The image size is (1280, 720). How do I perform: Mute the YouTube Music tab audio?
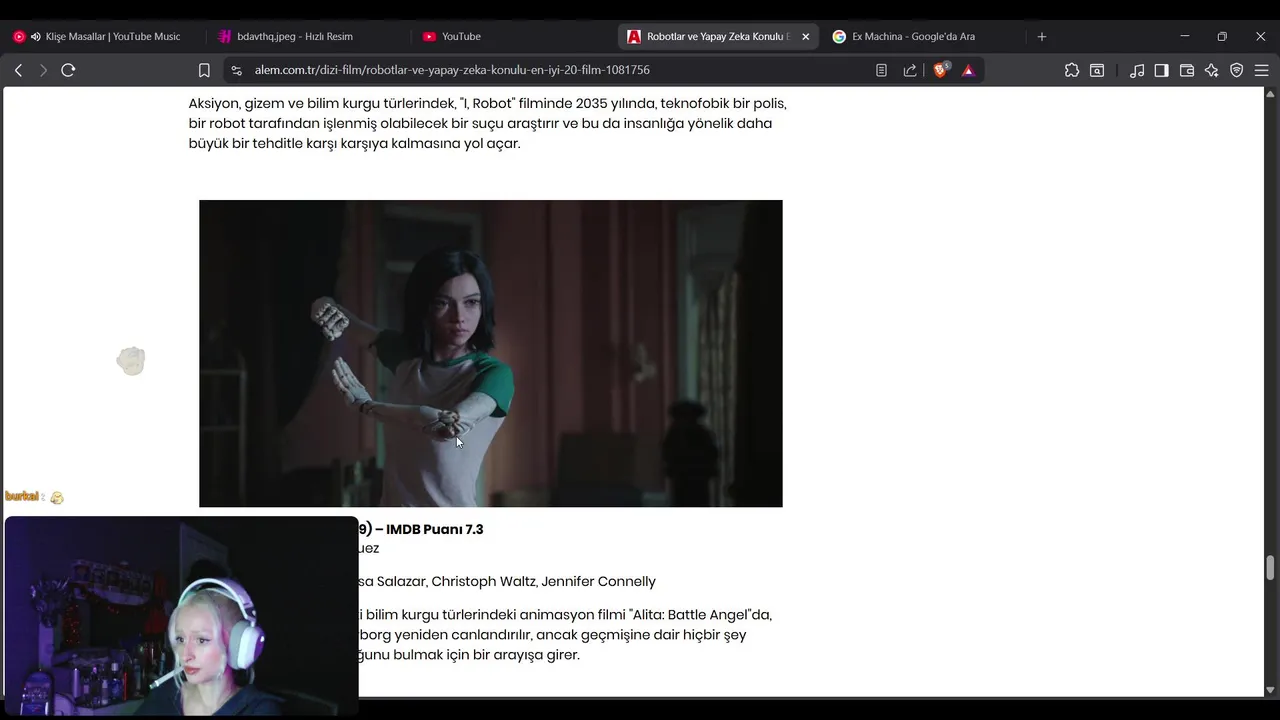pos(36,36)
